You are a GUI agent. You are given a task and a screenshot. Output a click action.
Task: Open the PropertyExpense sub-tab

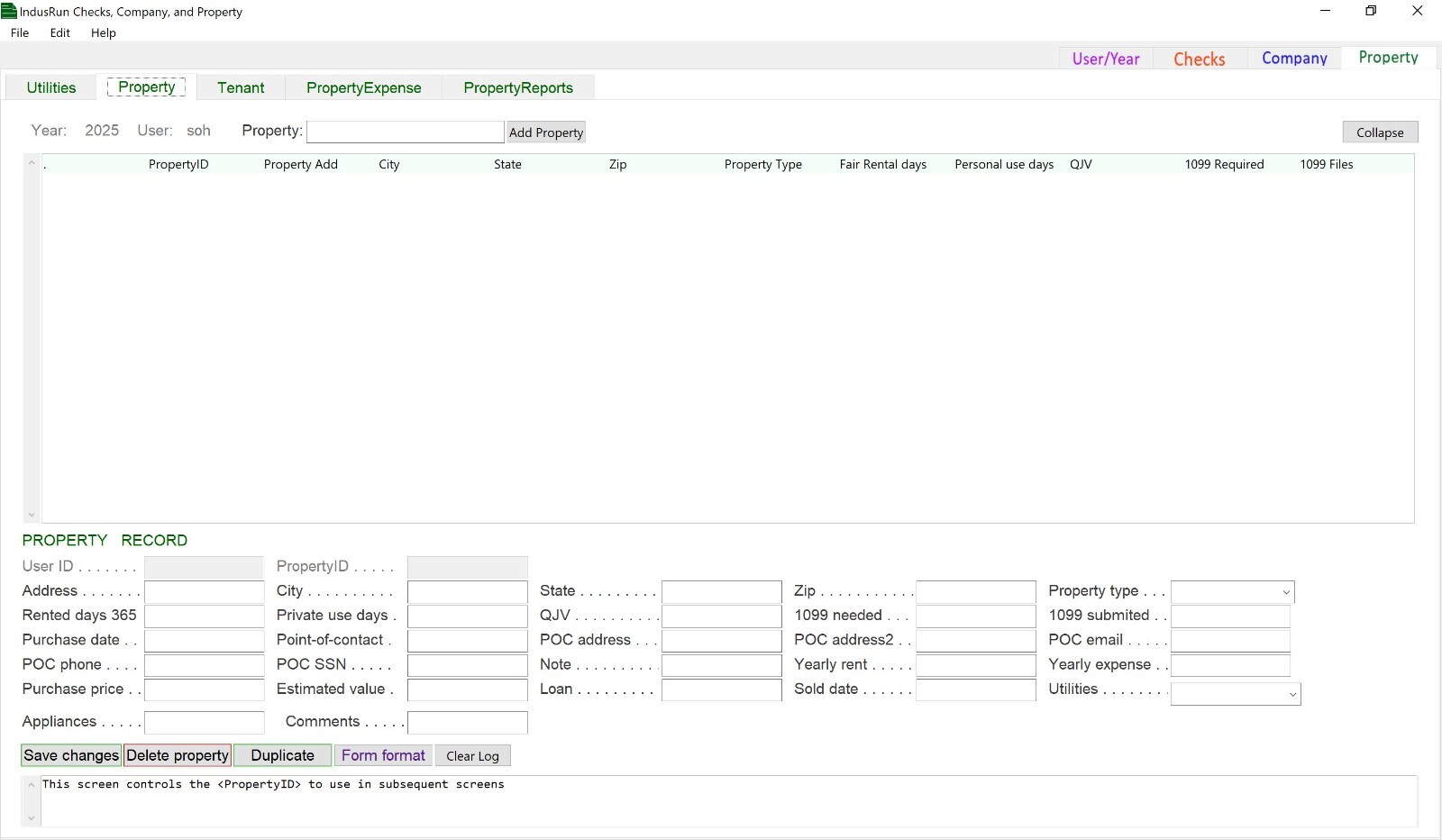click(364, 87)
